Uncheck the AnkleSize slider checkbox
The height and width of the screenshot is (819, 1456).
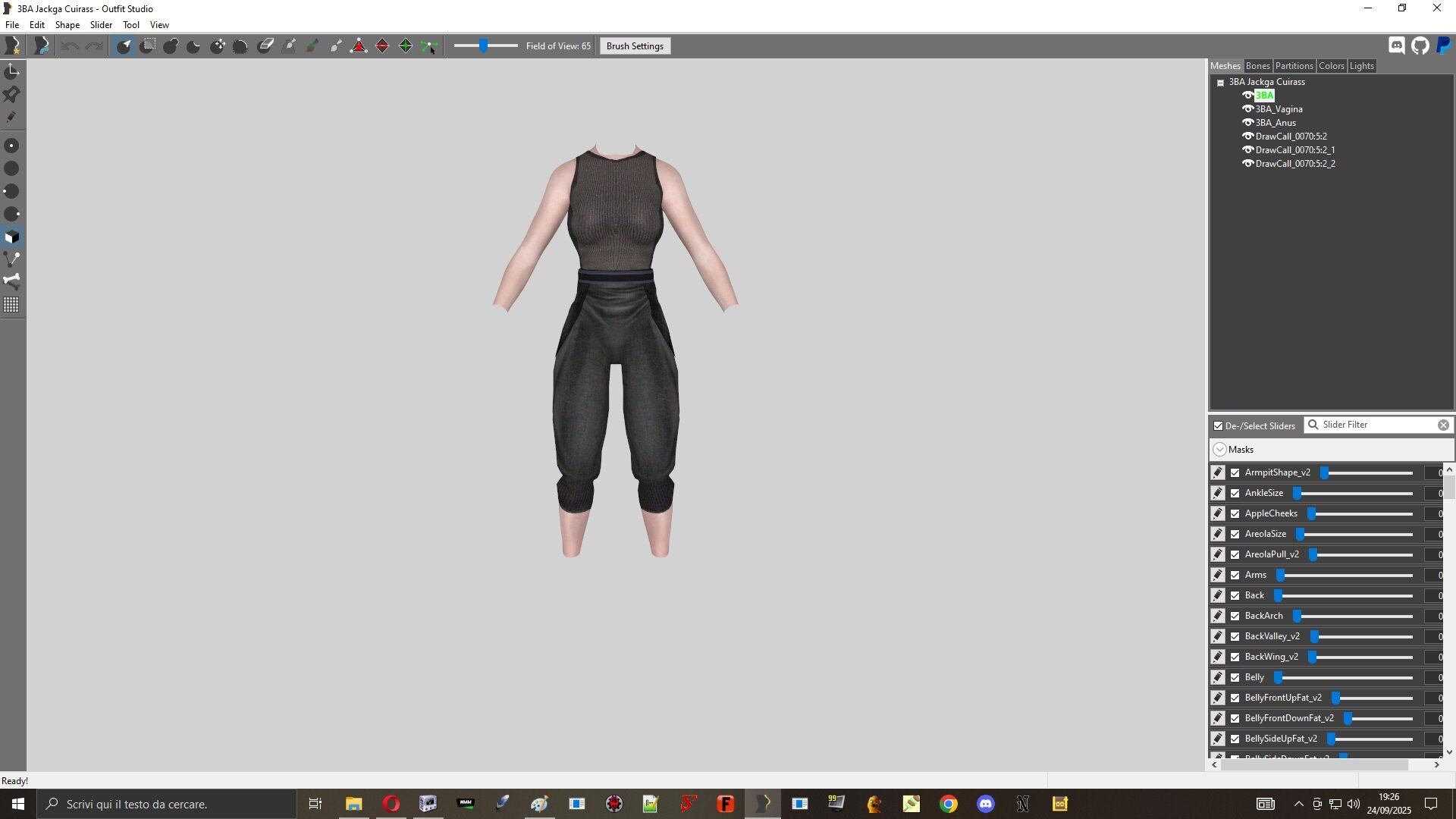(x=1235, y=493)
